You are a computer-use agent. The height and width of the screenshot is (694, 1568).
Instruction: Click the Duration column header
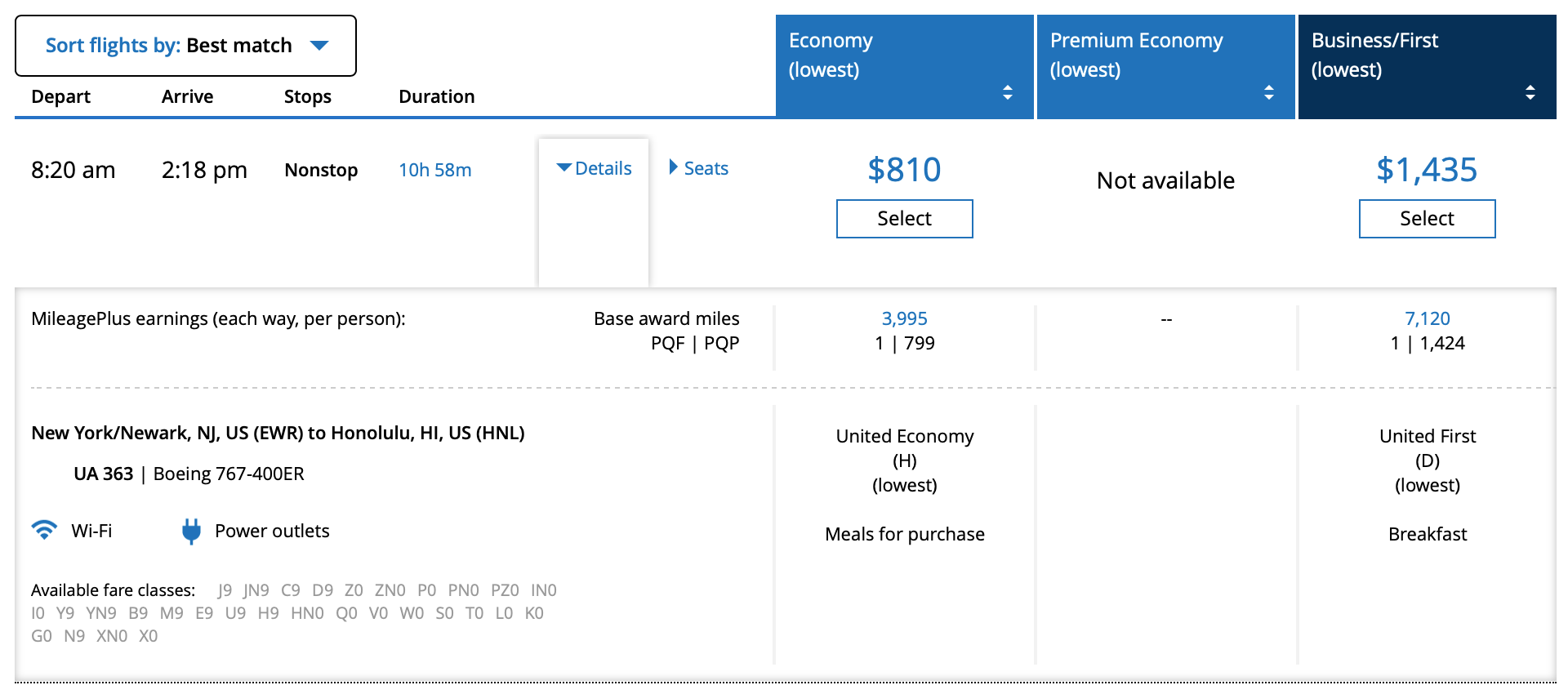click(436, 96)
